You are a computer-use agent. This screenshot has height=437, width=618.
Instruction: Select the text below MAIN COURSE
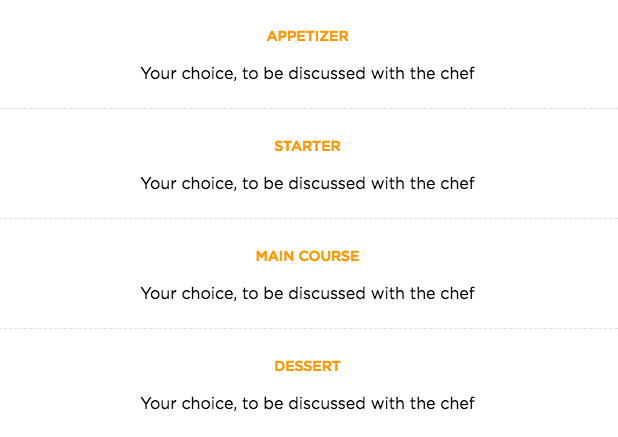[307, 293]
